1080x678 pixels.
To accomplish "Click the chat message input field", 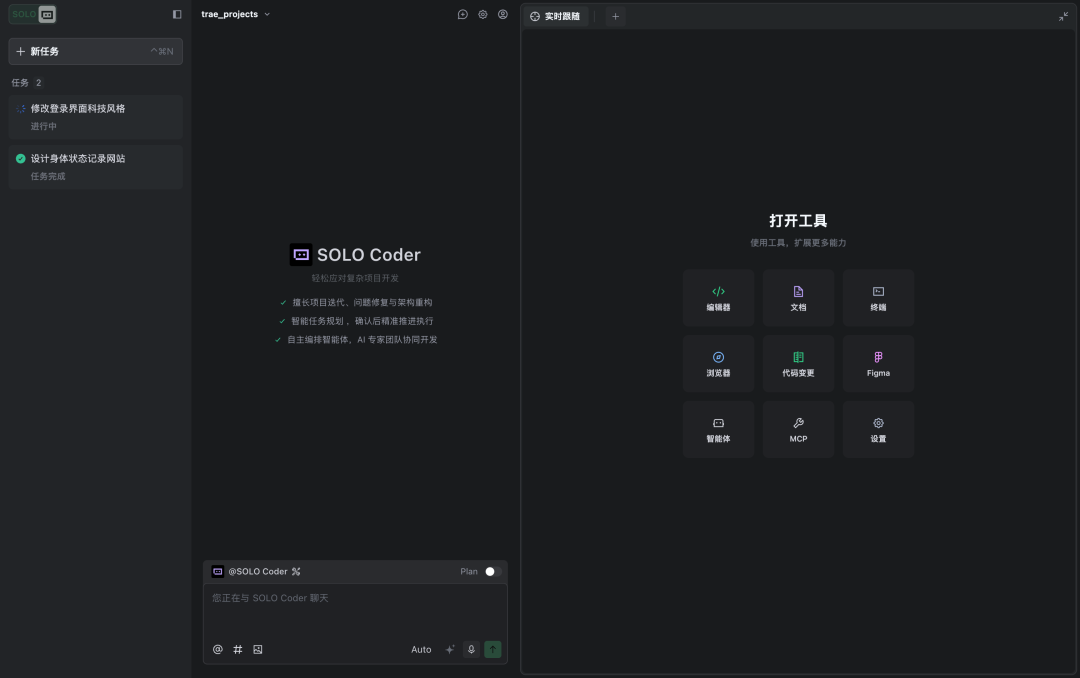I will pos(355,608).
